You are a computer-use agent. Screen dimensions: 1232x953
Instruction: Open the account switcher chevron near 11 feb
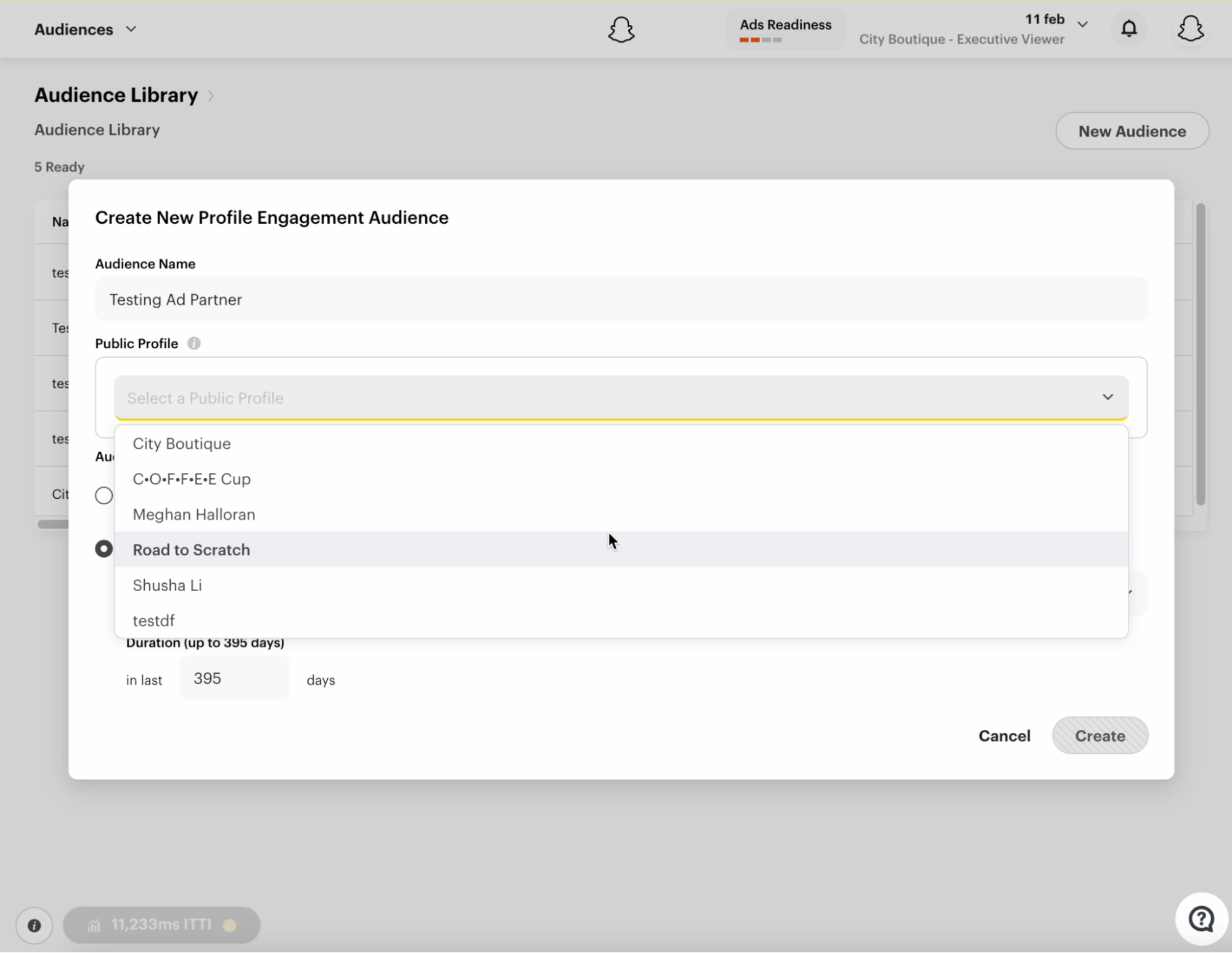click(x=1082, y=24)
